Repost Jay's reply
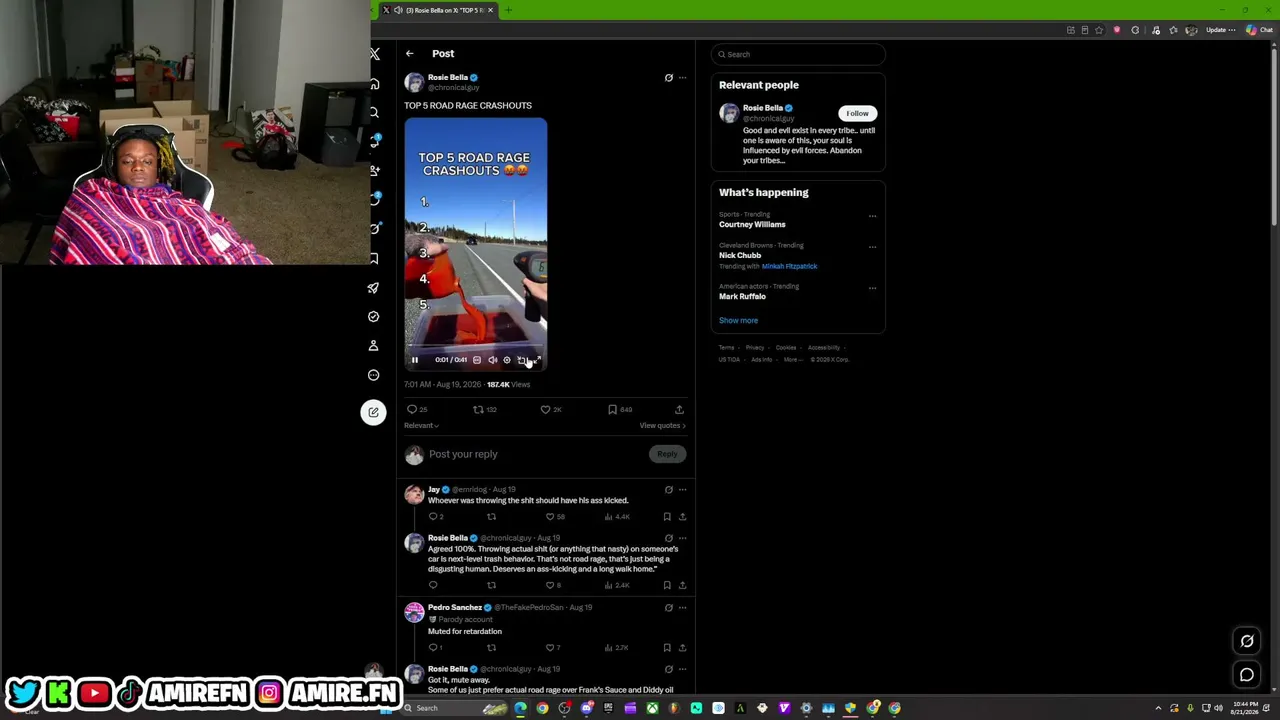This screenshot has width=1280, height=720. coord(491,517)
